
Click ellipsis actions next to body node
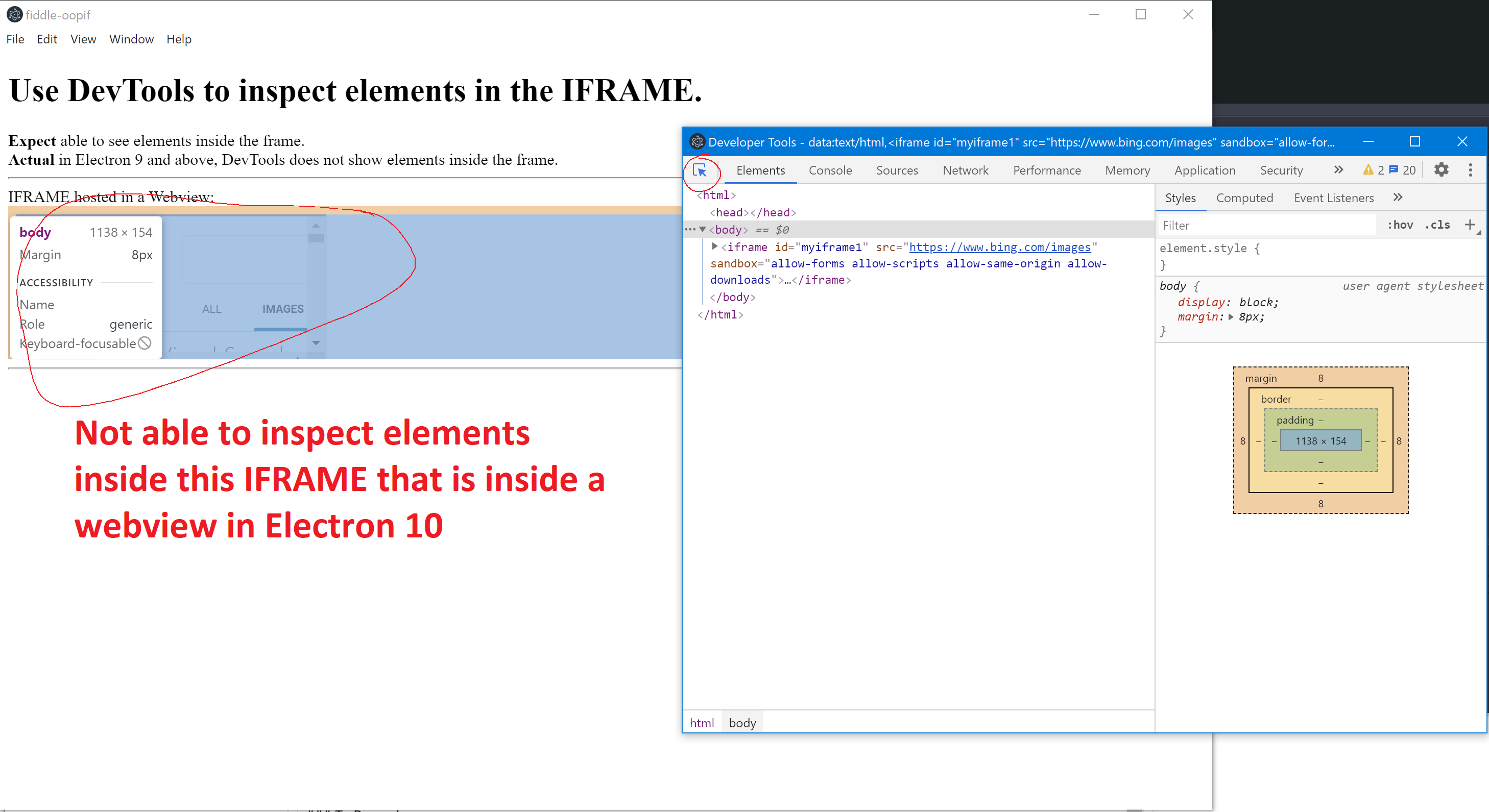point(690,230)
